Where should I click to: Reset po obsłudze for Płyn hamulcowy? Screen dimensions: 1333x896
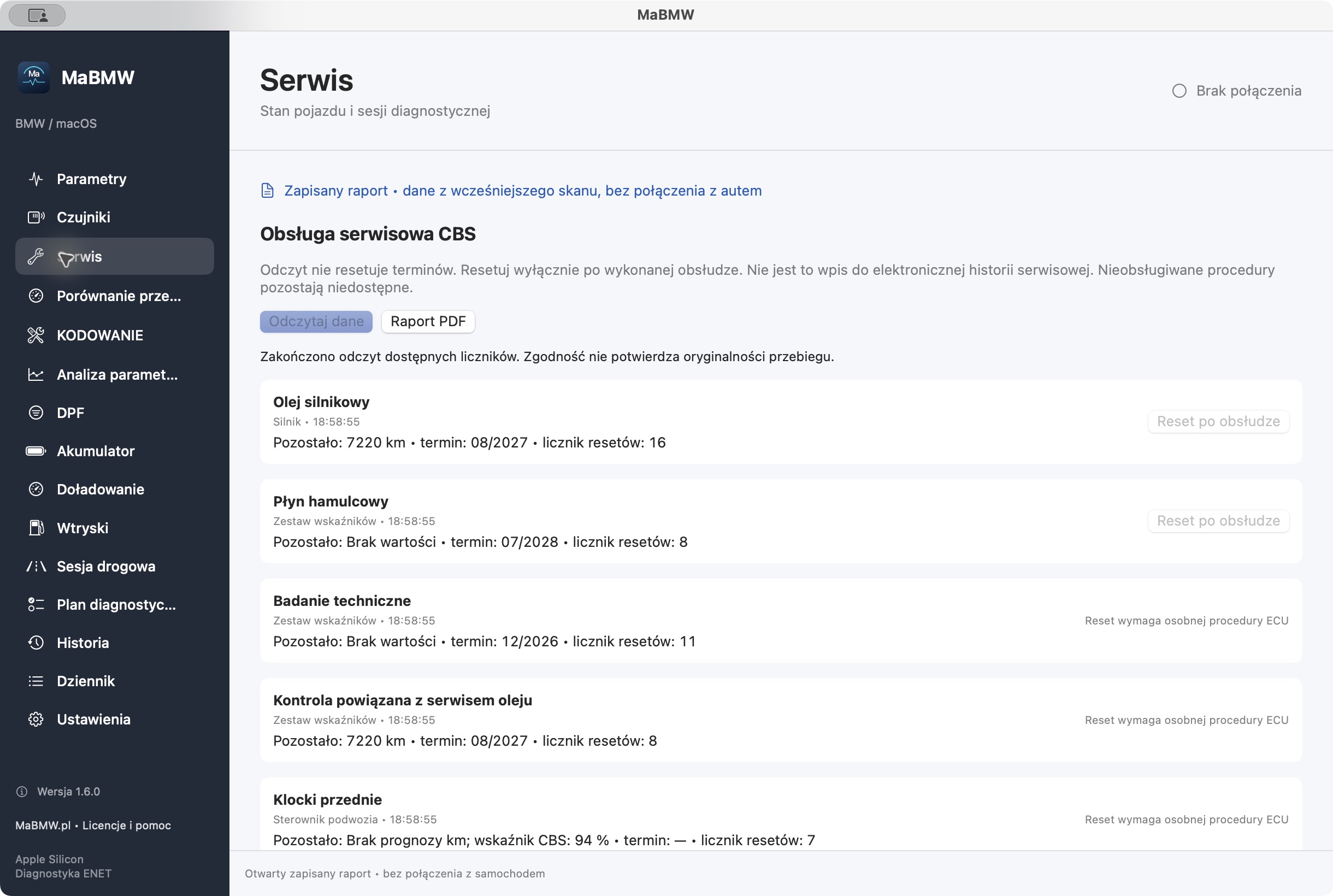(x=1218, y=521)
